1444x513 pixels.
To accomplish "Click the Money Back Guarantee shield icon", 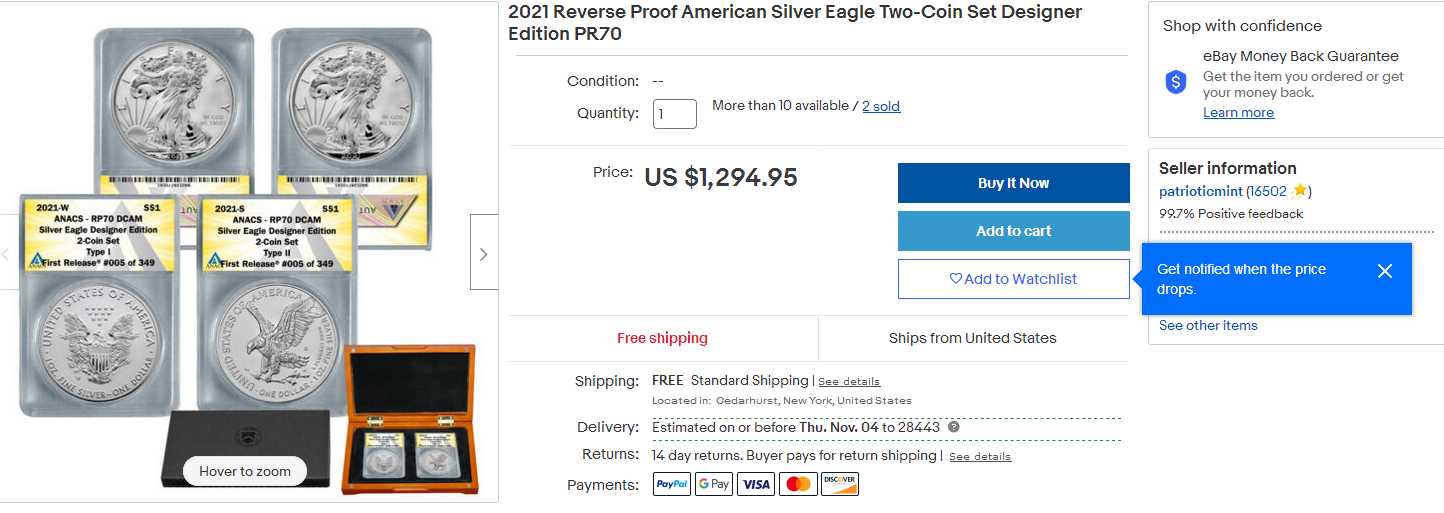I will [1176, 83].
